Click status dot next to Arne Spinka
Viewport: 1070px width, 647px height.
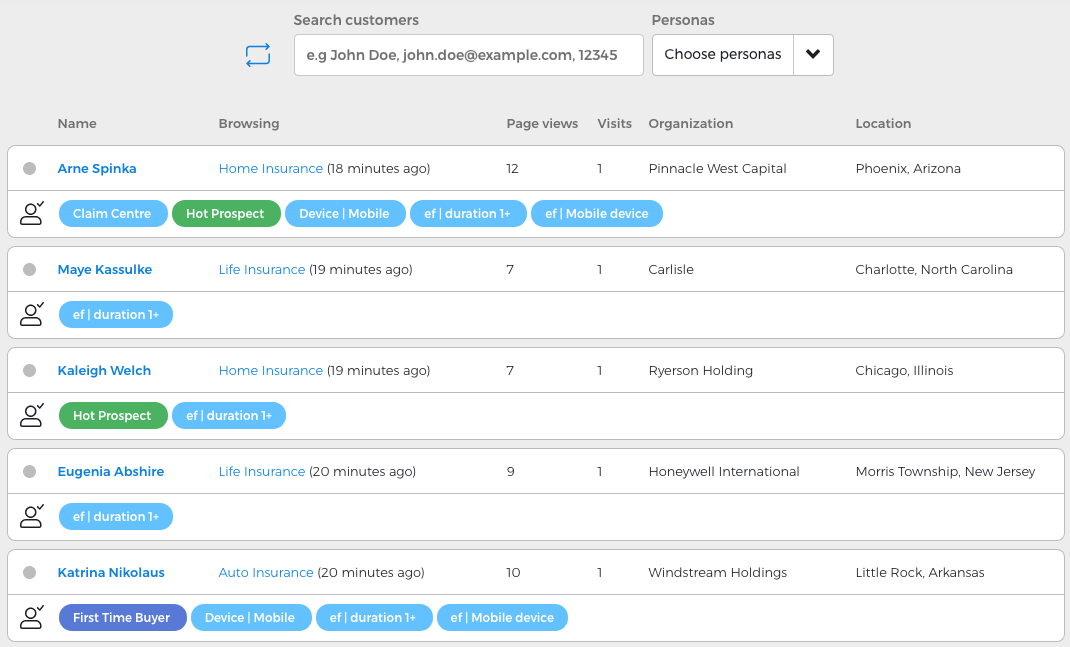click(x=30, y=169)
